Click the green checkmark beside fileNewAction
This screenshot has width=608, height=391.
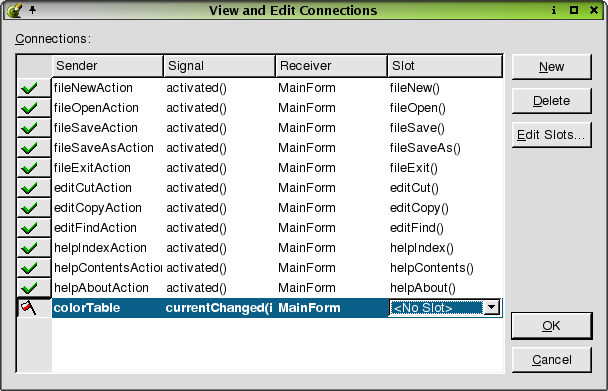[29, 88]
